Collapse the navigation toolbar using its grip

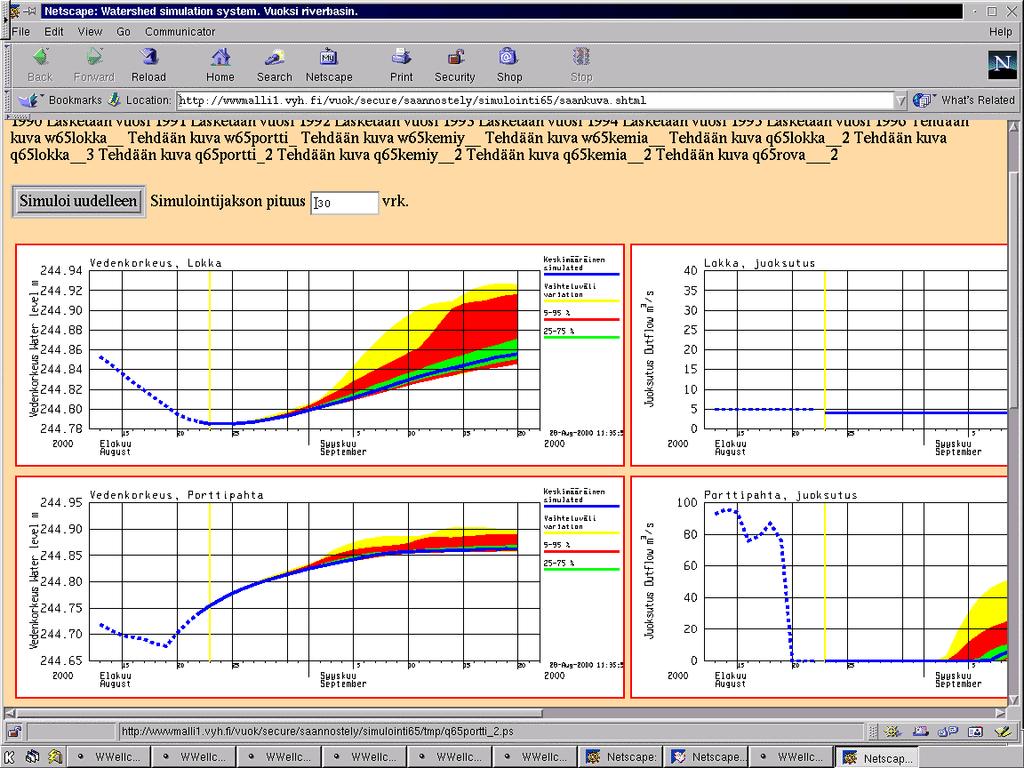[x=8, y=65]
